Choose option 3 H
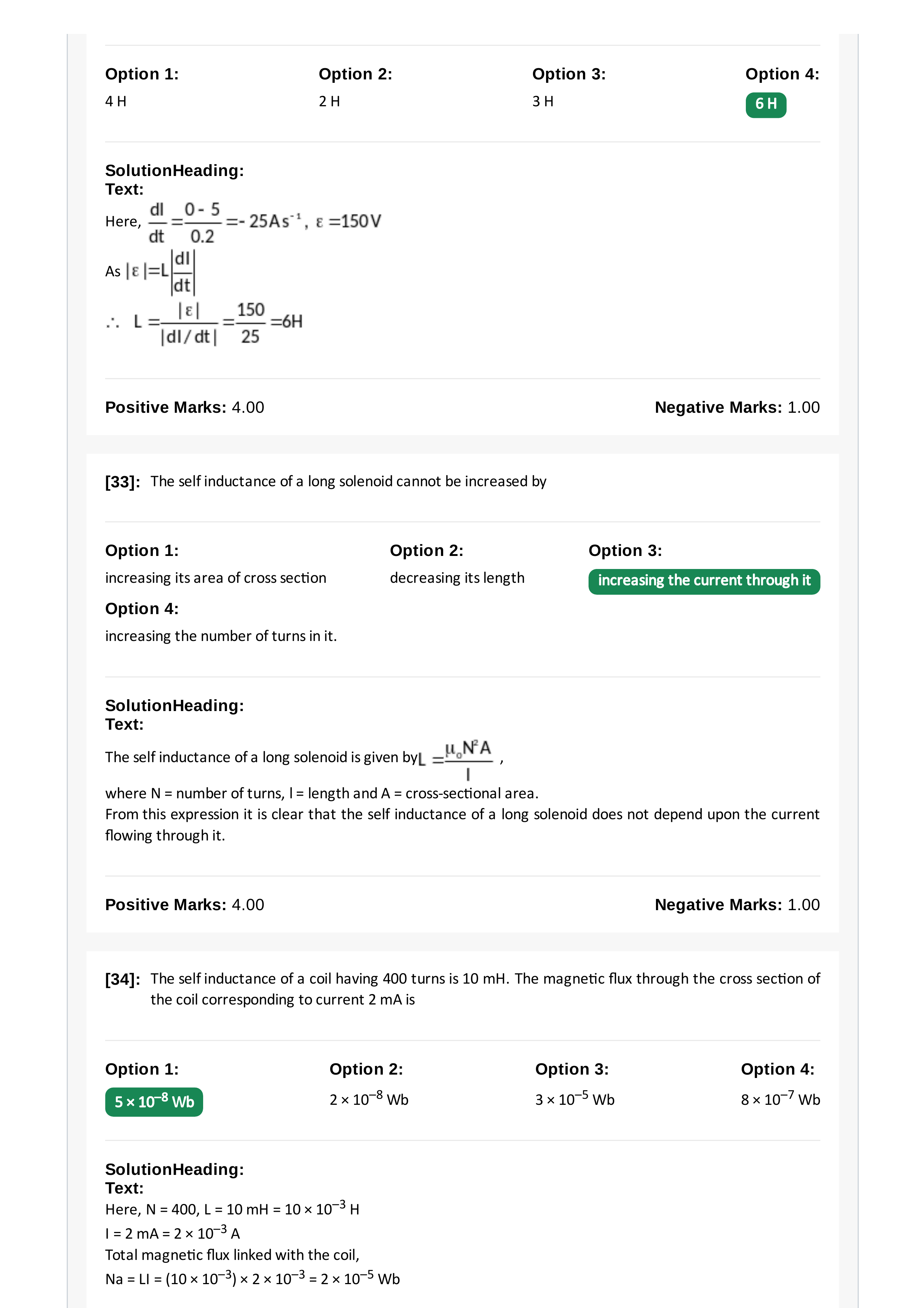Screen dimensions: 924x1308 (x=543, y=101)
